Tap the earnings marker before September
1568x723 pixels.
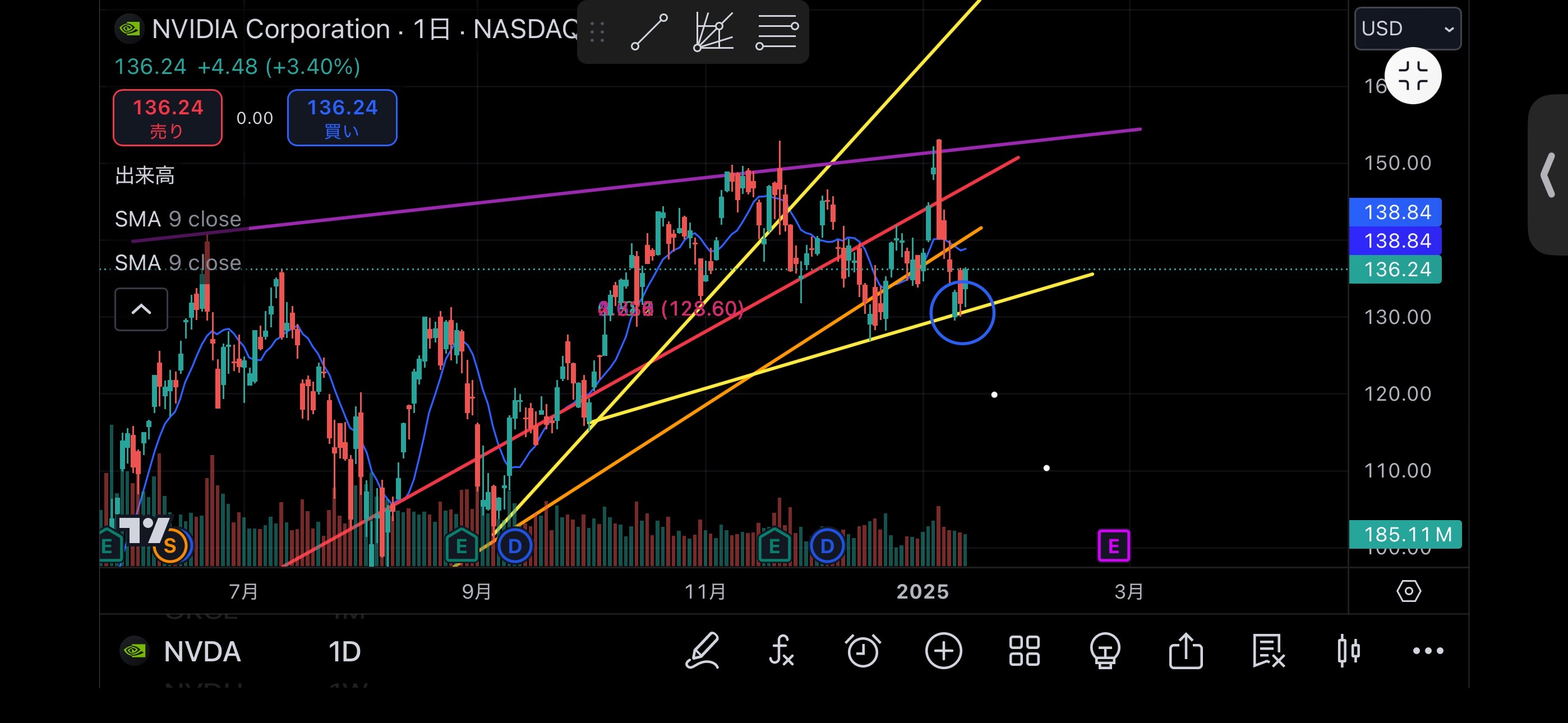pyautogui.click(x=462, y=546)
